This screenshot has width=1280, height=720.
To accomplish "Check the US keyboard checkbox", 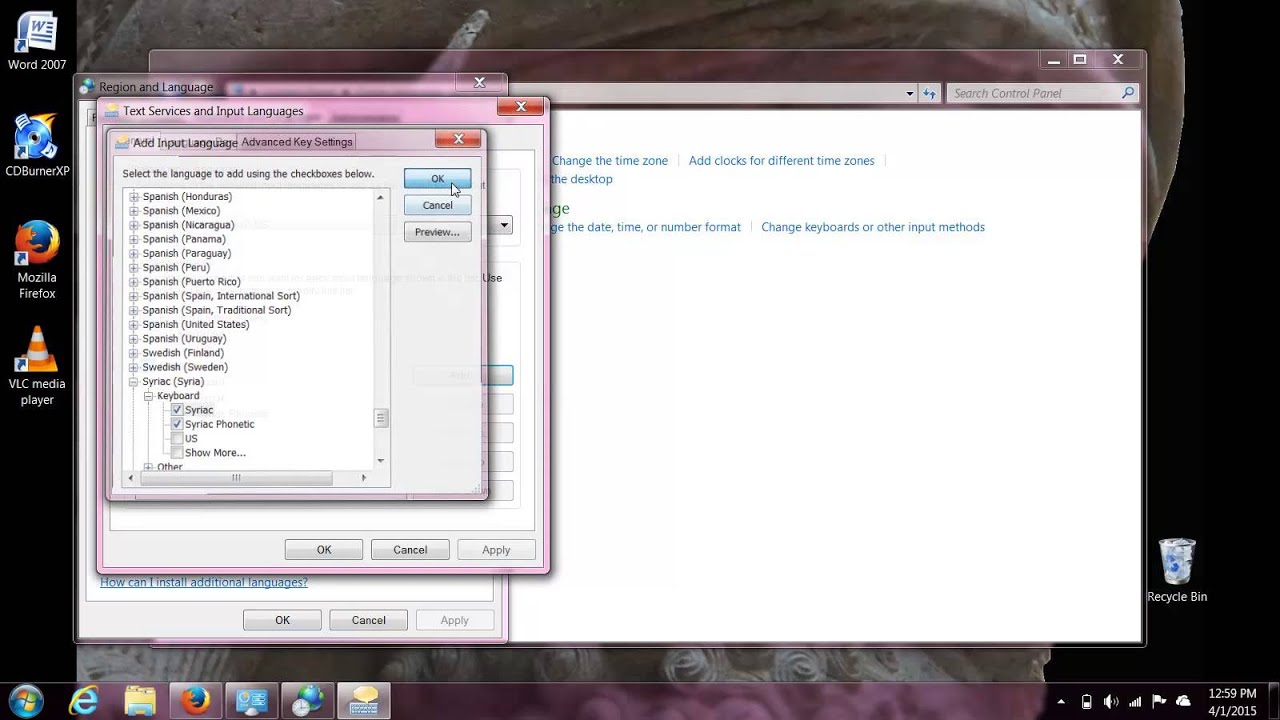I will [x=177, y=438].
